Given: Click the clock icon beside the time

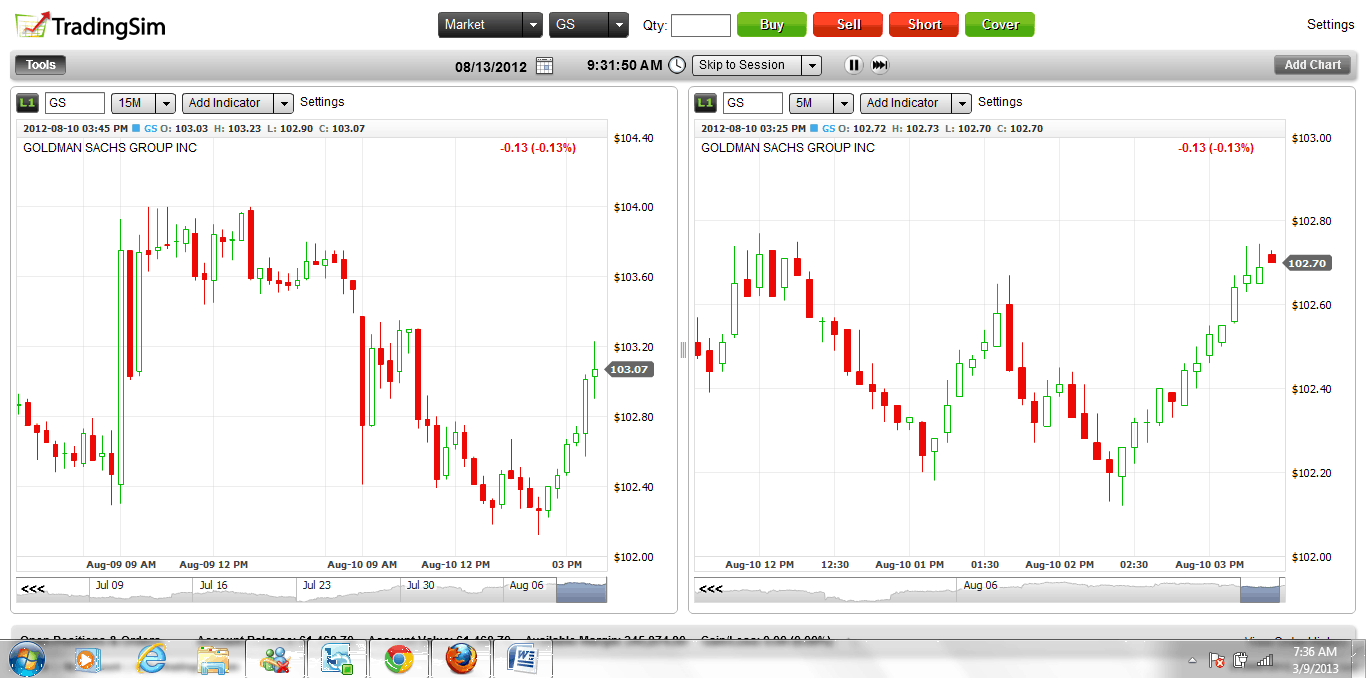Looking at the screenshot, I should (x=677, y=65).
